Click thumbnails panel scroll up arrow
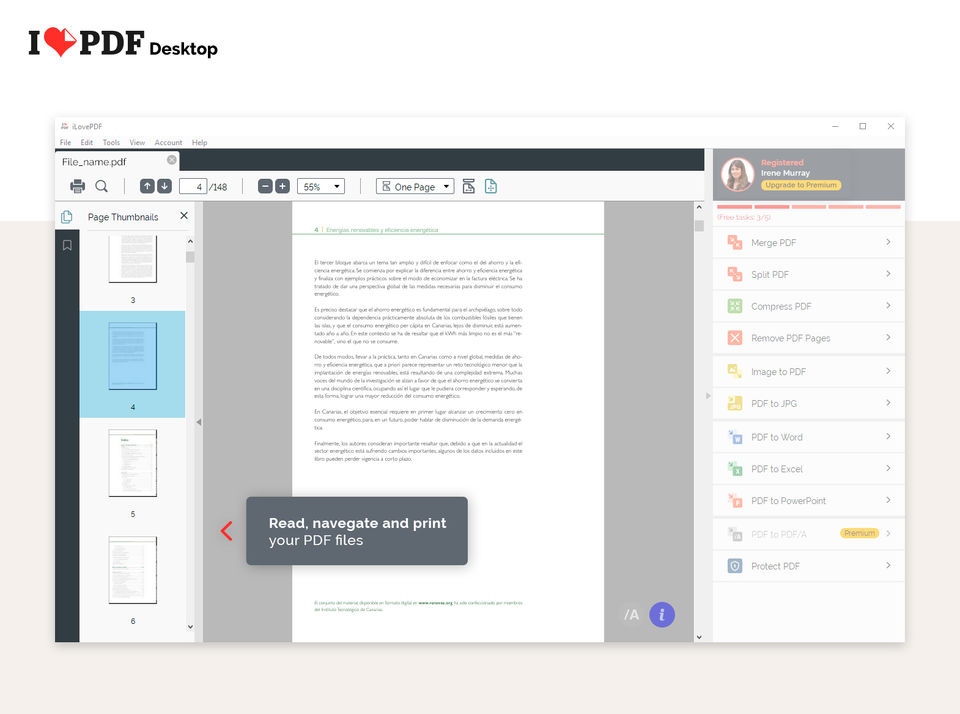The image size is (960, 714). tap(190, 241)
